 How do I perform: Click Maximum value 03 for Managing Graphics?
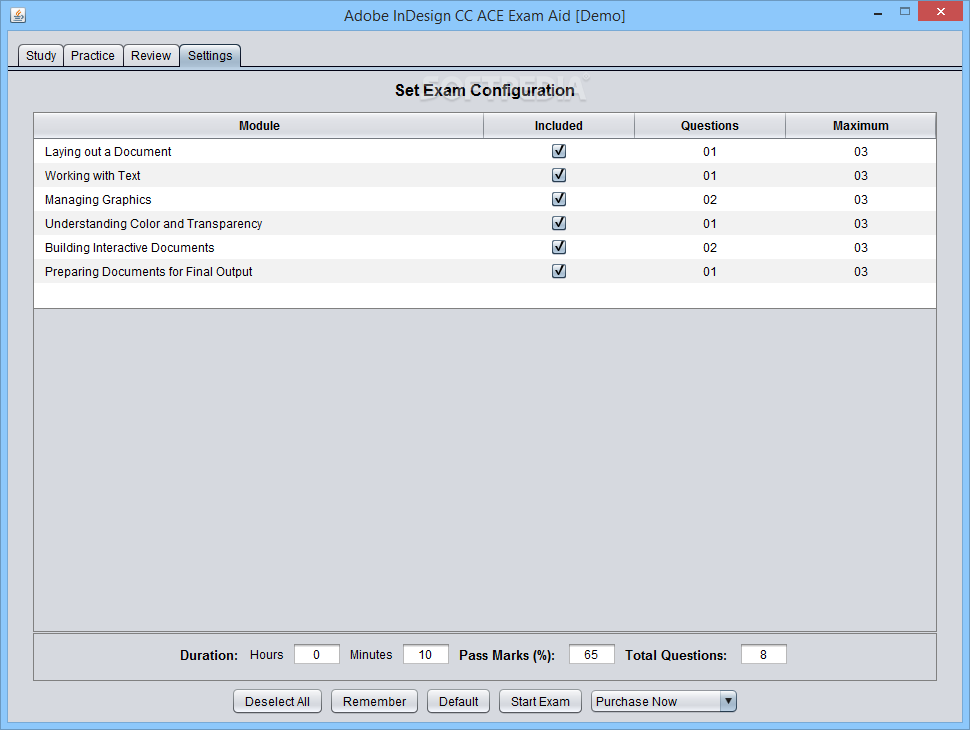pos(861,200)
